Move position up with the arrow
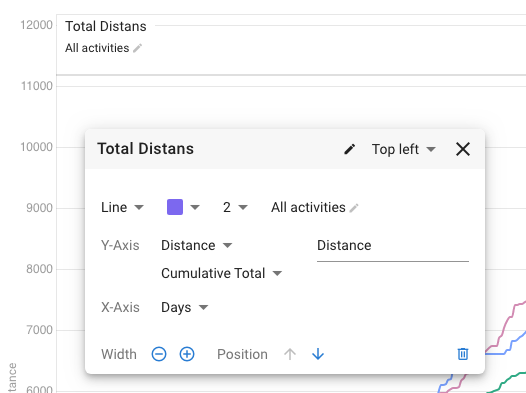Image resolution: width=526 pixels, height=393 pixels. (x=290, y=354)
